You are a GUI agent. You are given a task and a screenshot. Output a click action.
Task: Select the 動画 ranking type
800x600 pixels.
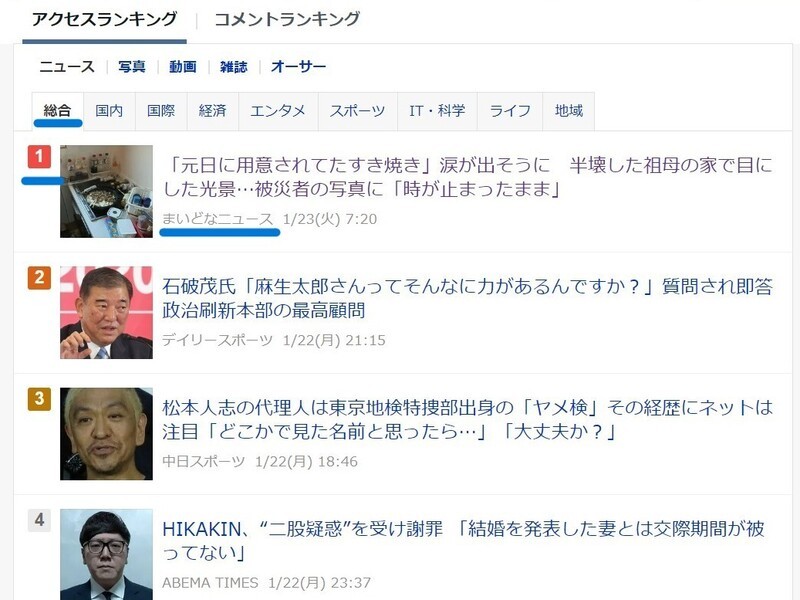coord(183,66)
